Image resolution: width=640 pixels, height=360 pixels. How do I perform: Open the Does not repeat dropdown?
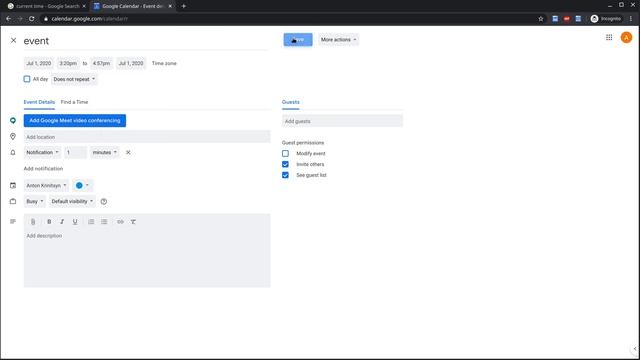tap(74, 79)
